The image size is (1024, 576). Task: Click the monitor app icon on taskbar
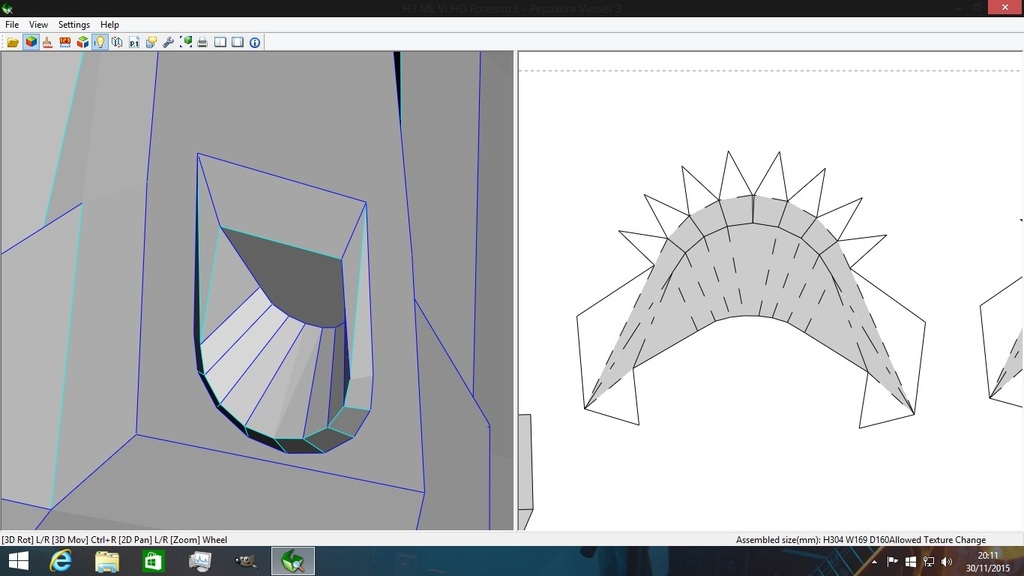pyautogui.click(x=199, y=561)
